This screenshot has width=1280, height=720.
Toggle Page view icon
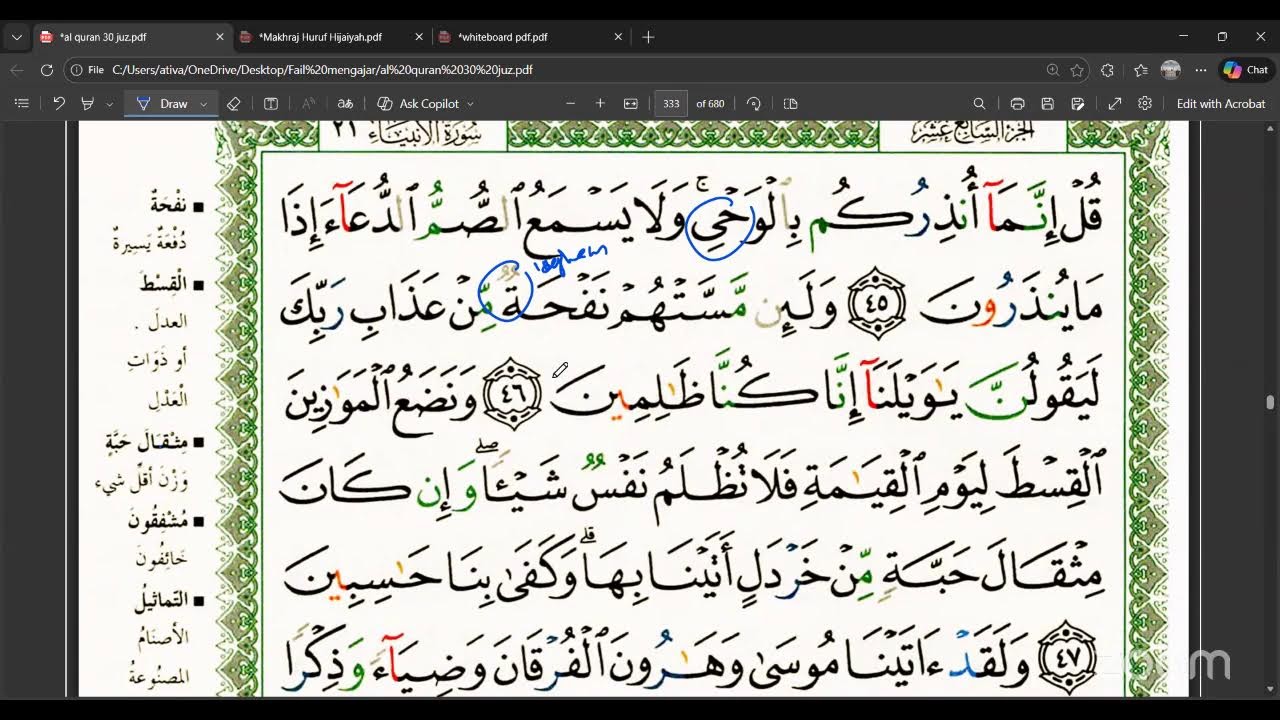790,103
